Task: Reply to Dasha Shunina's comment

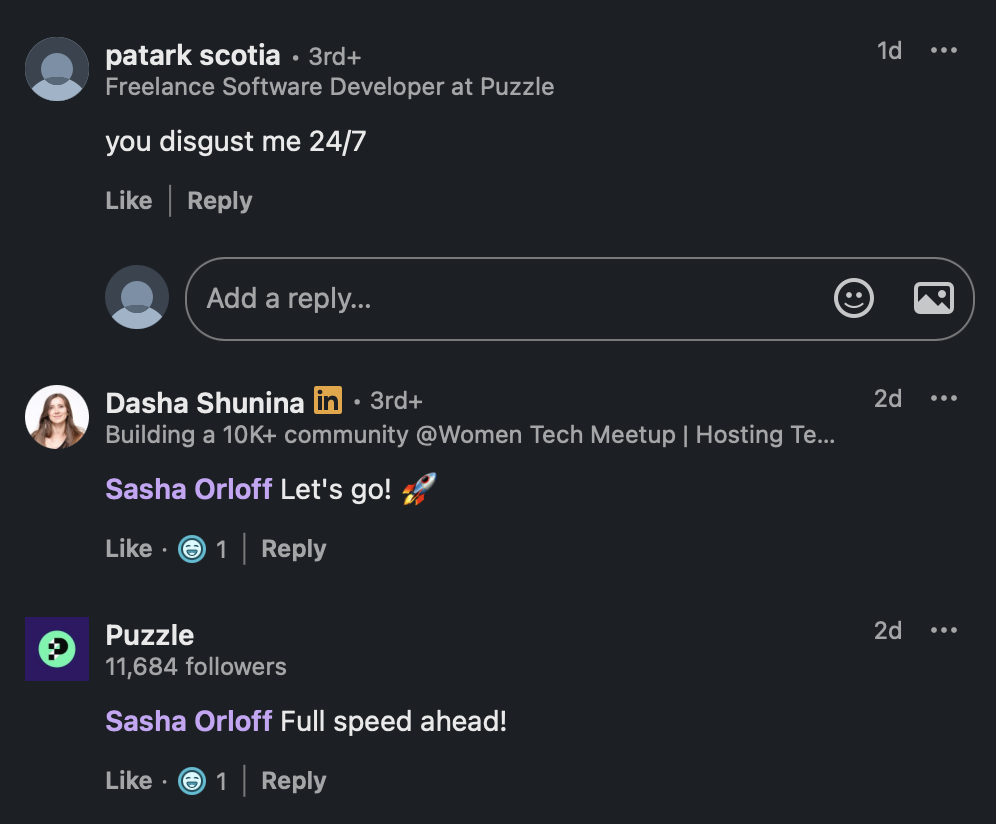Action: [x=293, y=549]
